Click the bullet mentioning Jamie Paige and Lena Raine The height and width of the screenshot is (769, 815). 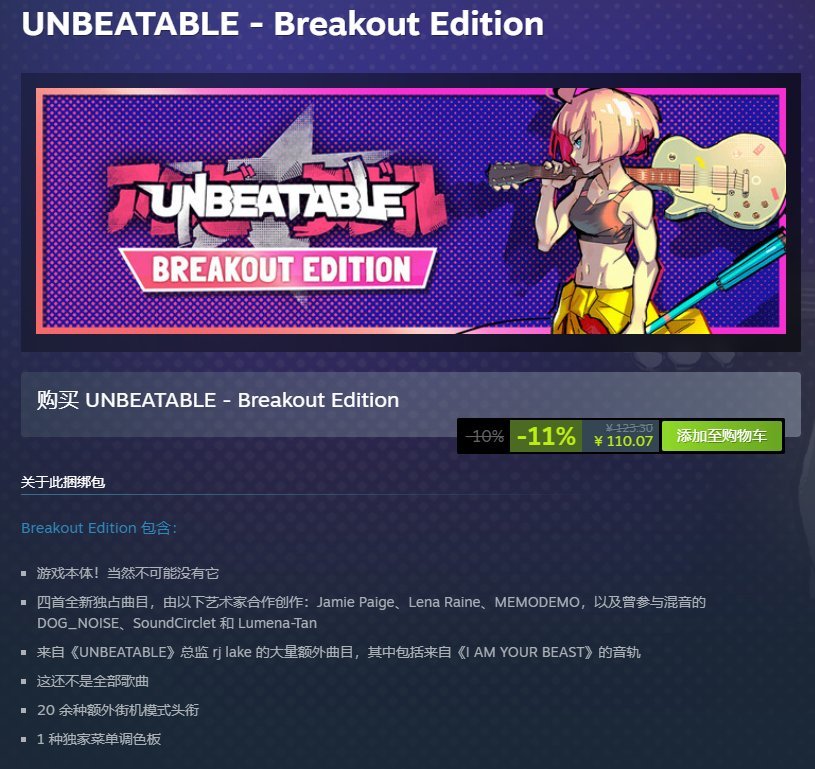coord(371,612)
